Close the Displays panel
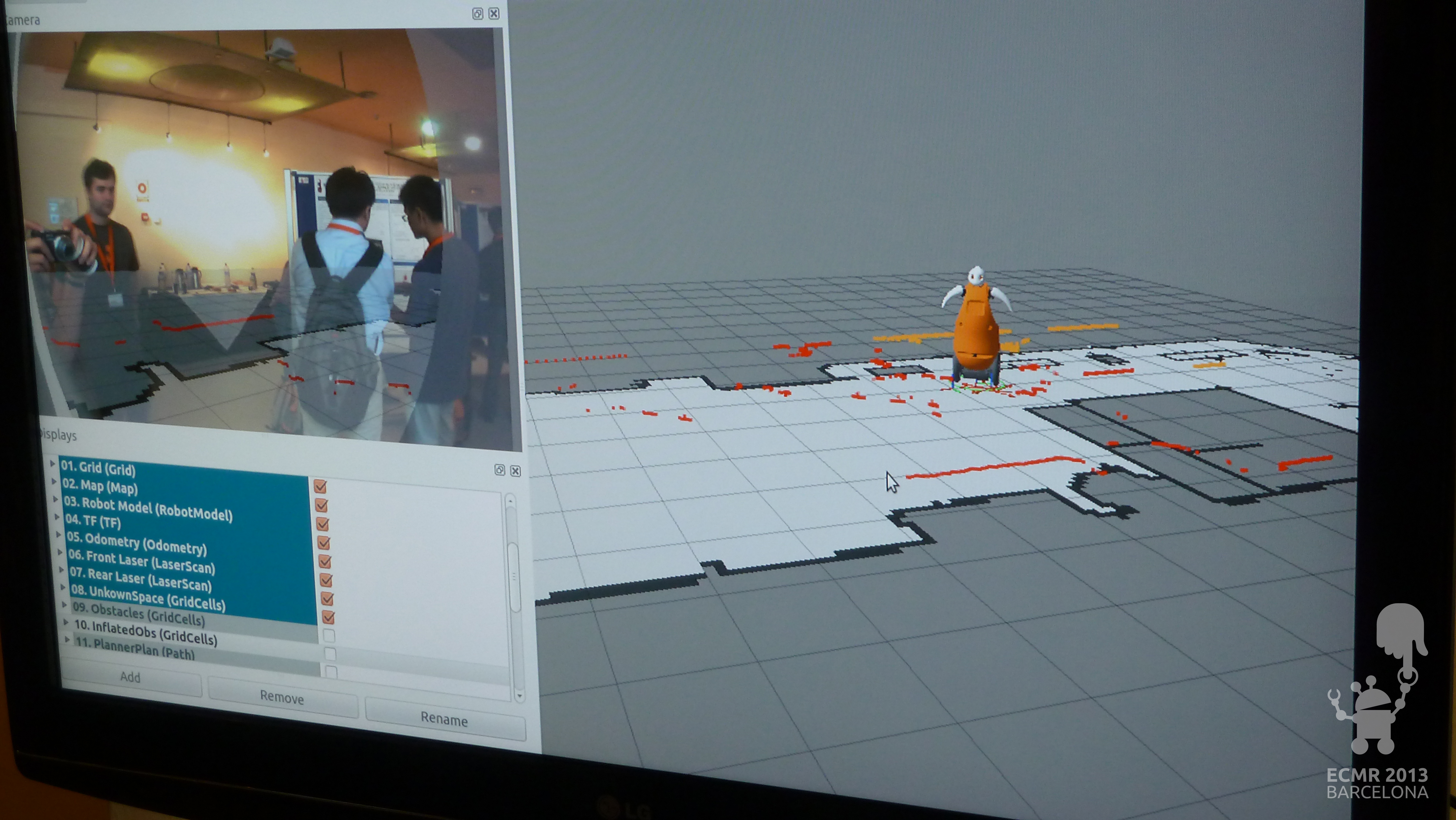 (x=515, y=470)
